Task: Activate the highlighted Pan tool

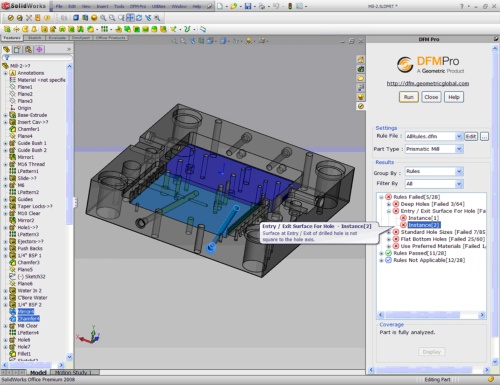Action: coord(130,18)
